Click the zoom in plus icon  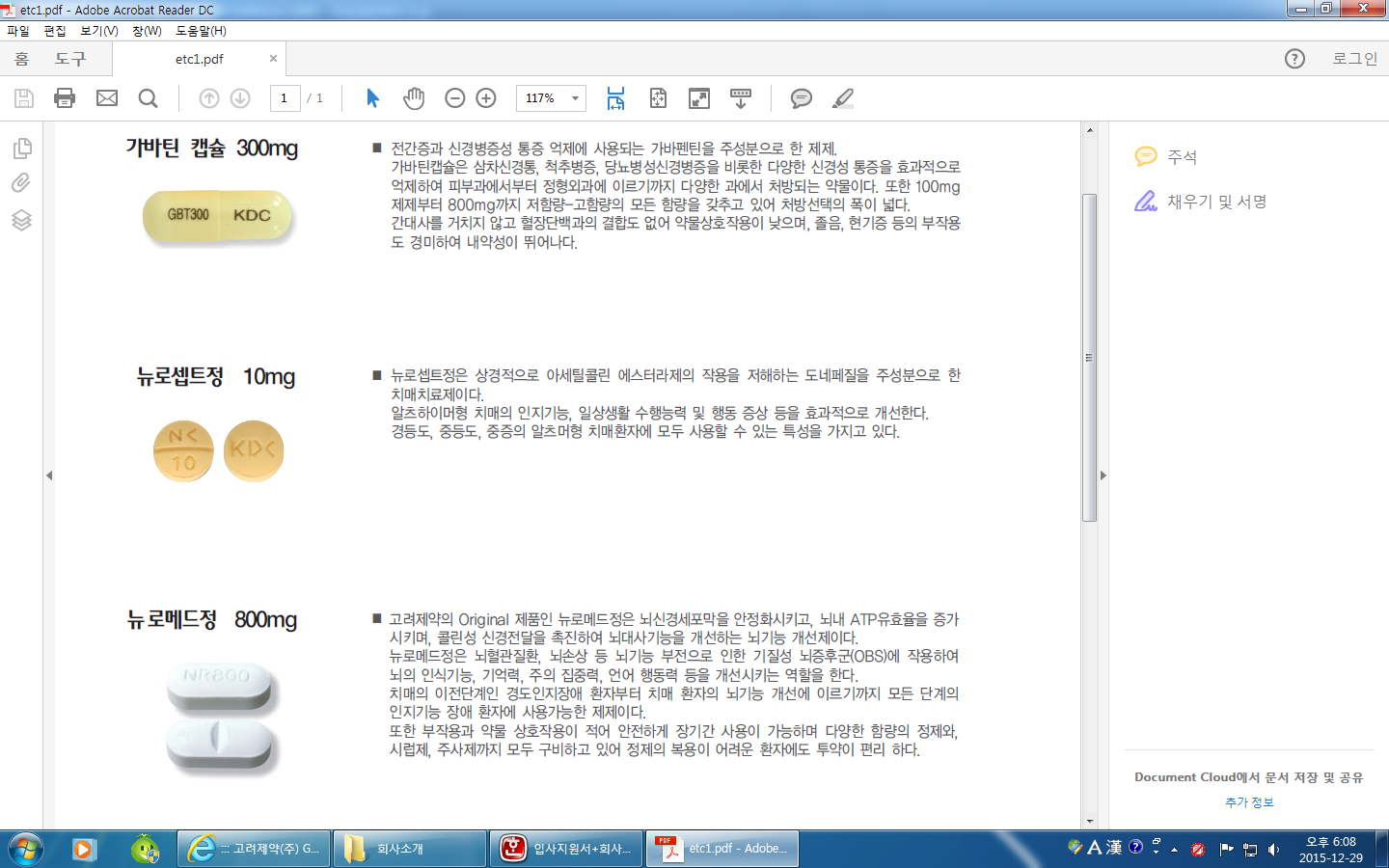486,98
